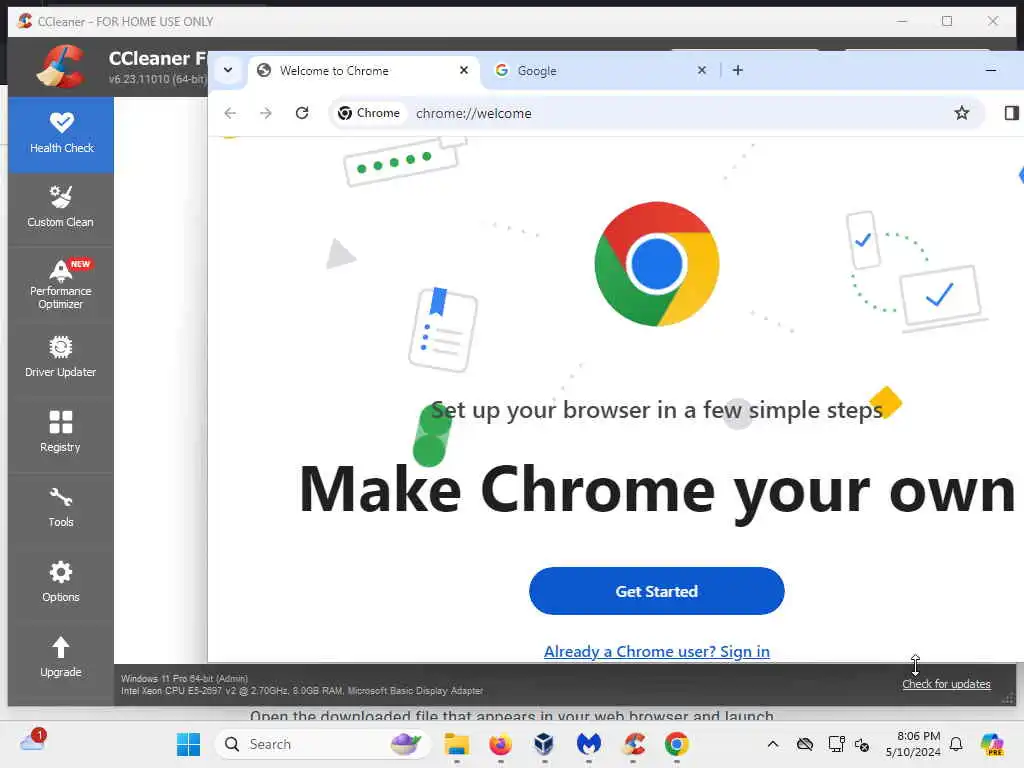Open Copilot preview icon in taskbar
The width and height of the screenshot is (1024, 768).
pyautogui.click(x=991, y=744)
